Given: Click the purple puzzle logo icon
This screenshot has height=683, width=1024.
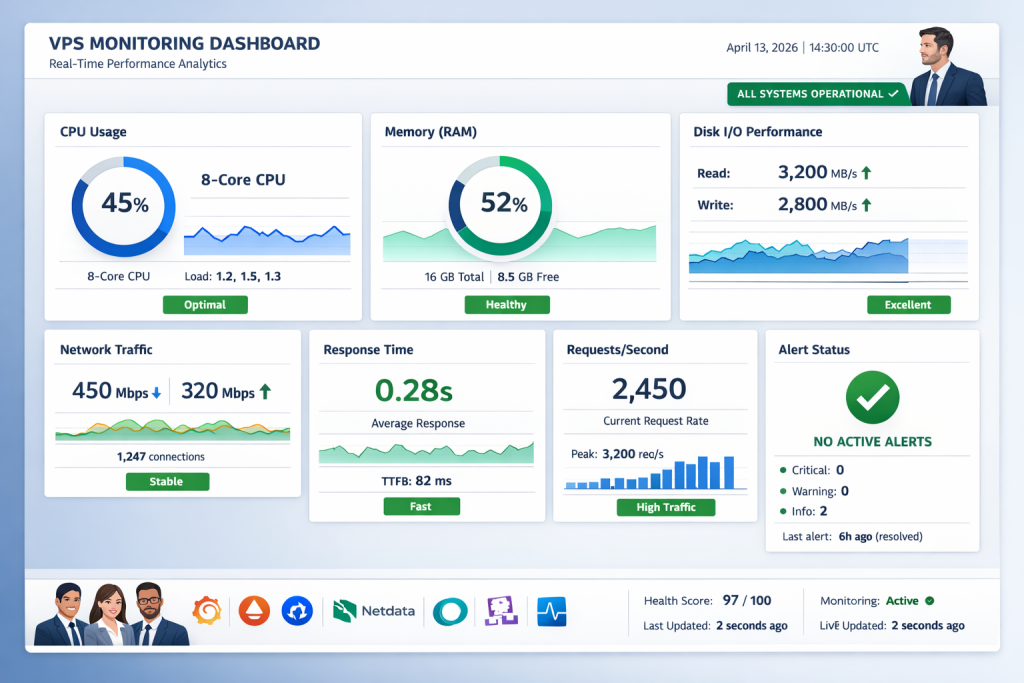Looking at the screenshot, I should [501, 611].
